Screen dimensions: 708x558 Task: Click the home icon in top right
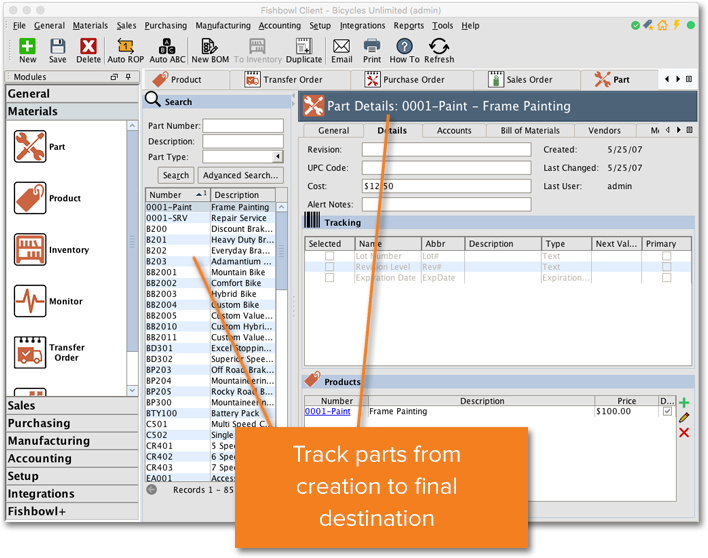click(x=662, y=25)
